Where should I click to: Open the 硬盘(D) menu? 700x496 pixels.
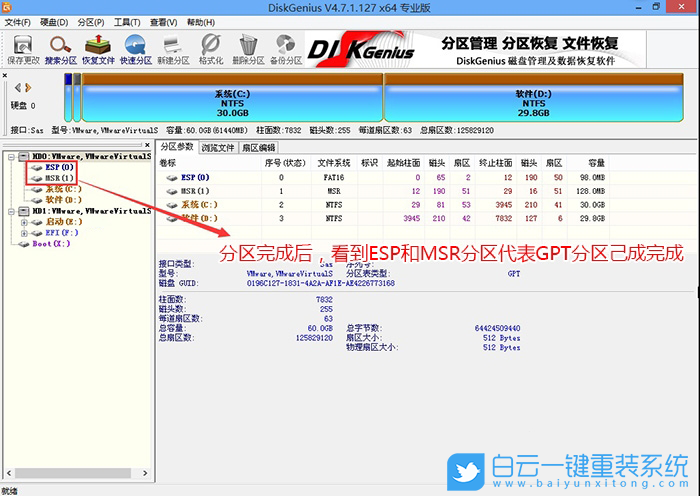pos(54,22)
